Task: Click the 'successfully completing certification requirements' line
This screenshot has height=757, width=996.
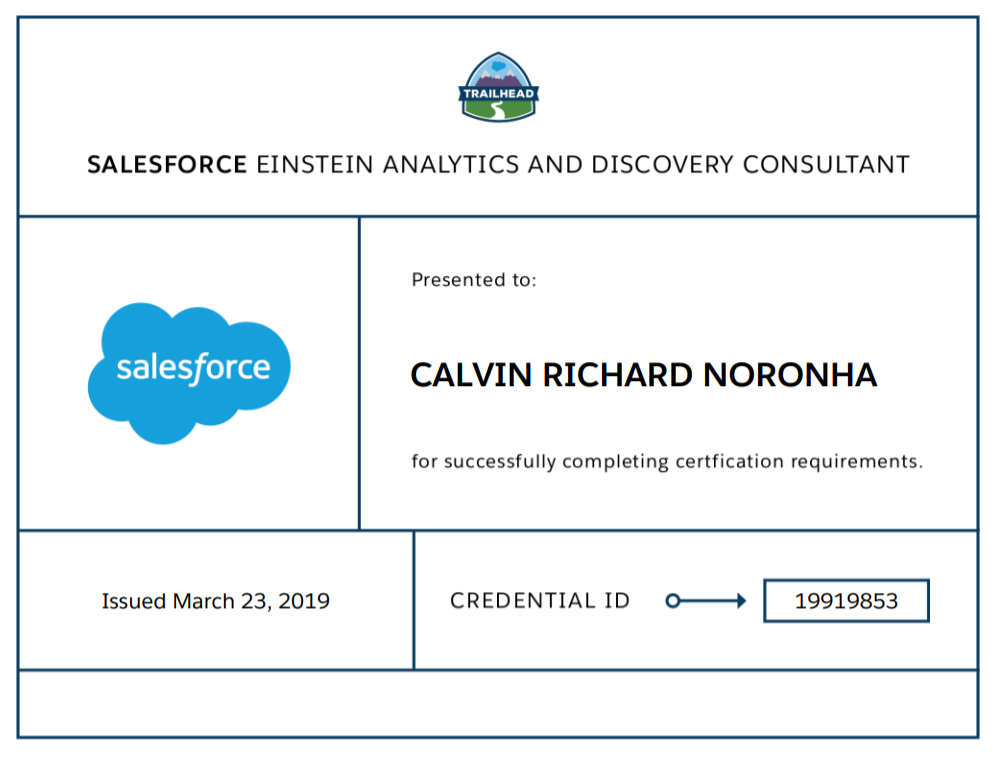Action: tap(667, 461)
